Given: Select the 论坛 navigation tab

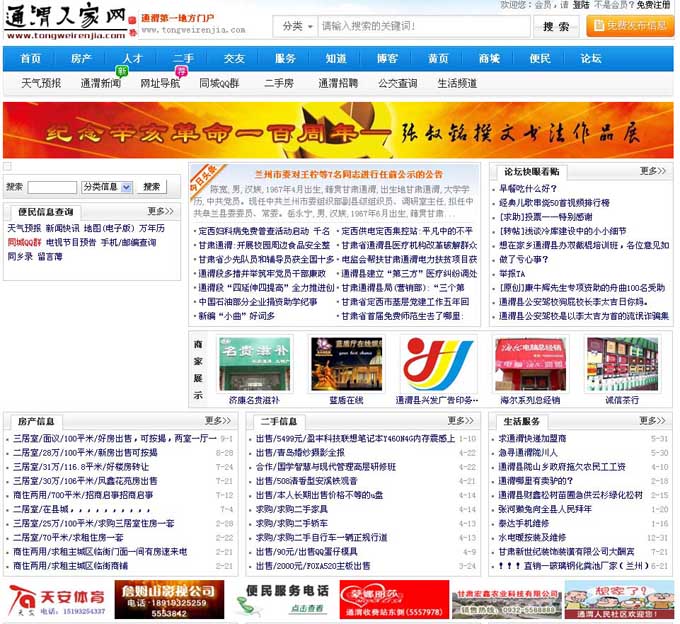Looking at the screenshot, I should tap(592, 58).
